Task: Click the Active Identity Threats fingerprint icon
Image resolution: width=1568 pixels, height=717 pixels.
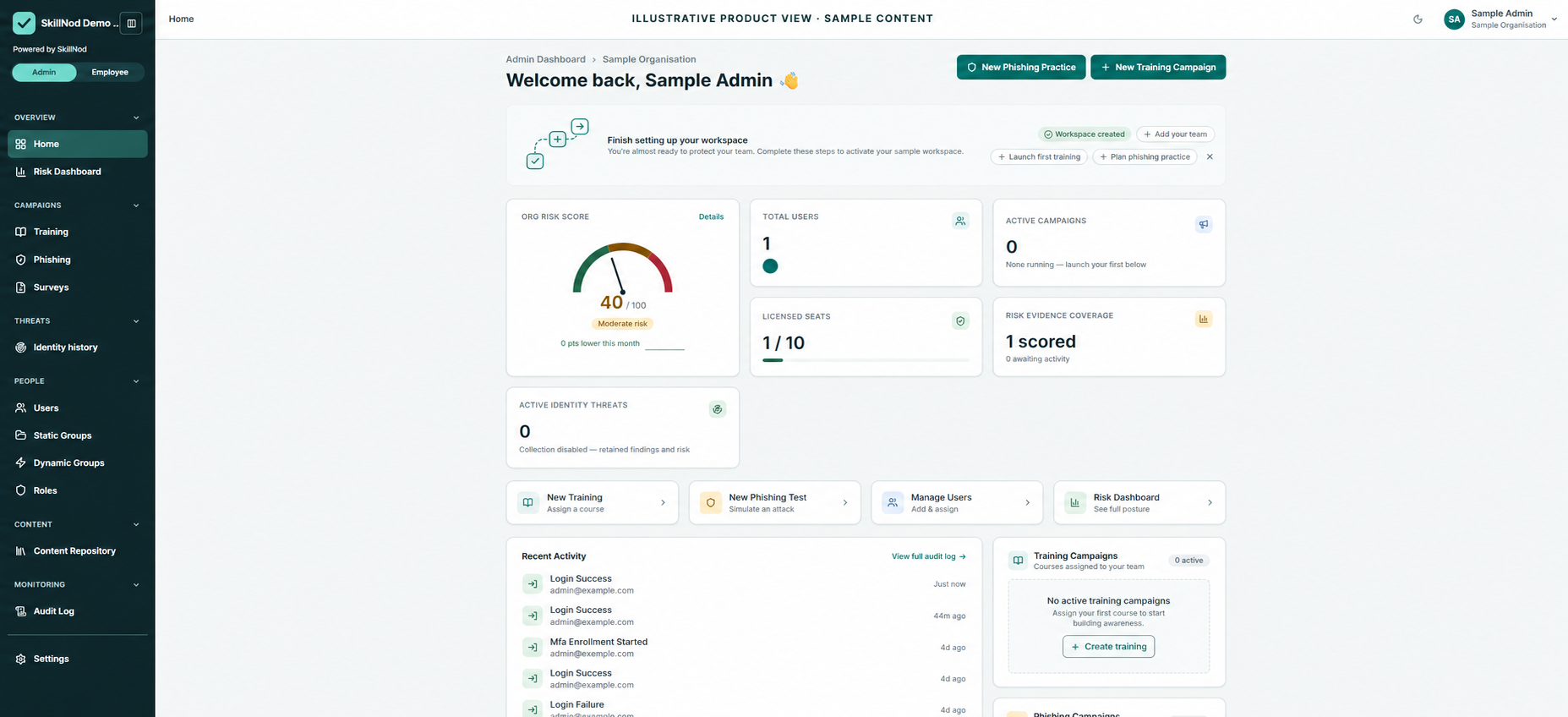Action: [x=718, y=409]
